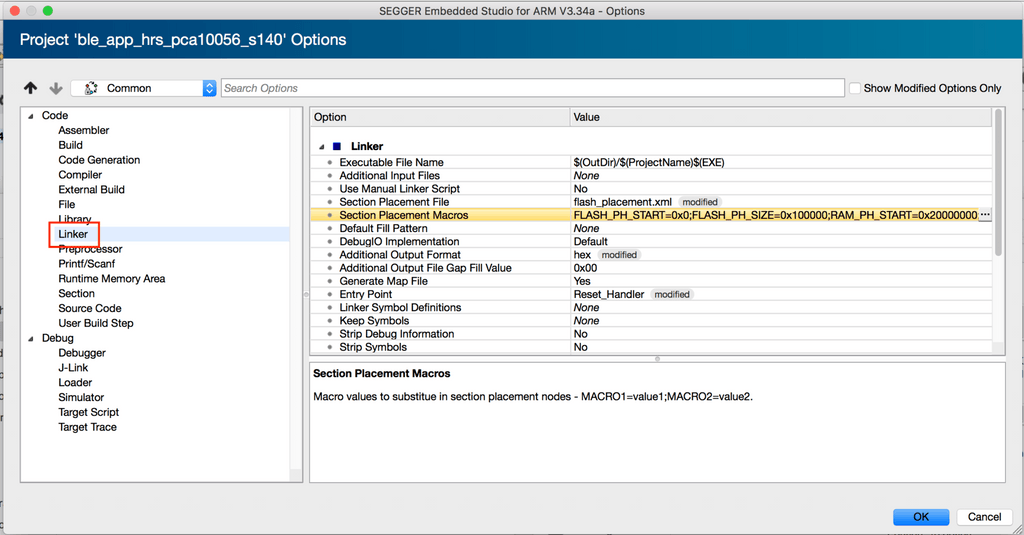
Task: Click the down arrow navigation icon
Action: 56,88
